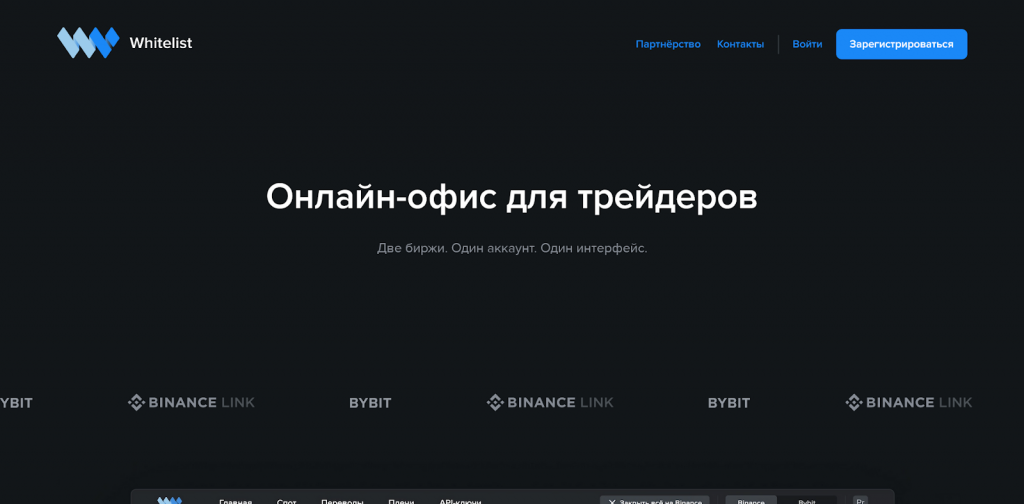Click the partially cut-off BYBIT logo at left edge

click(x=16, y=403)
